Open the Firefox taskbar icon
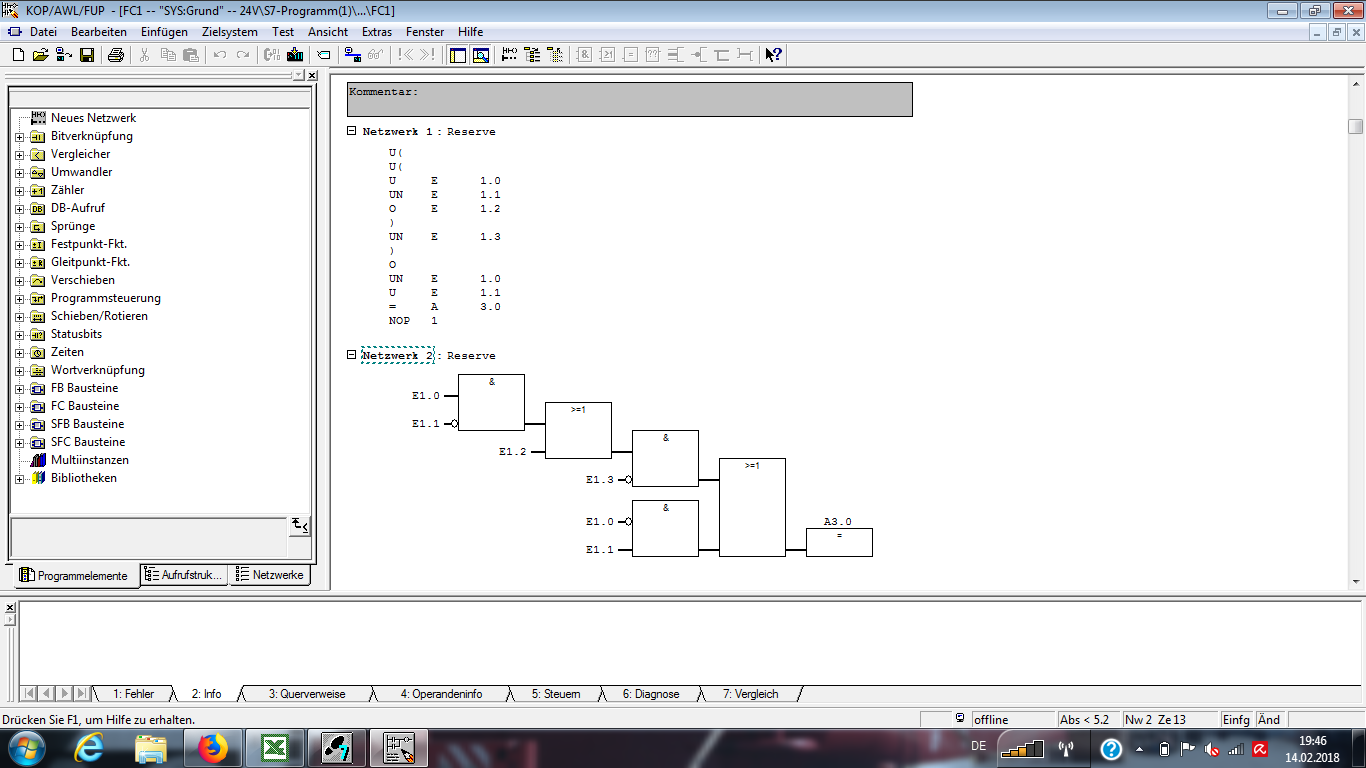Viewport: 1366px width, 768px height. [212, 748]
